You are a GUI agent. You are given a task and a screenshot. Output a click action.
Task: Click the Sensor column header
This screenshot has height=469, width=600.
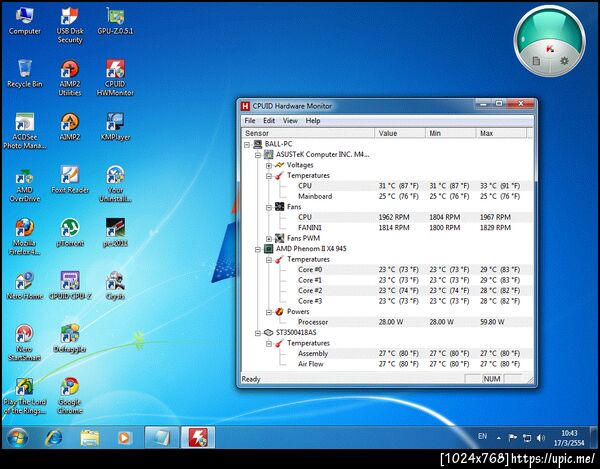(x=308, y=133)
